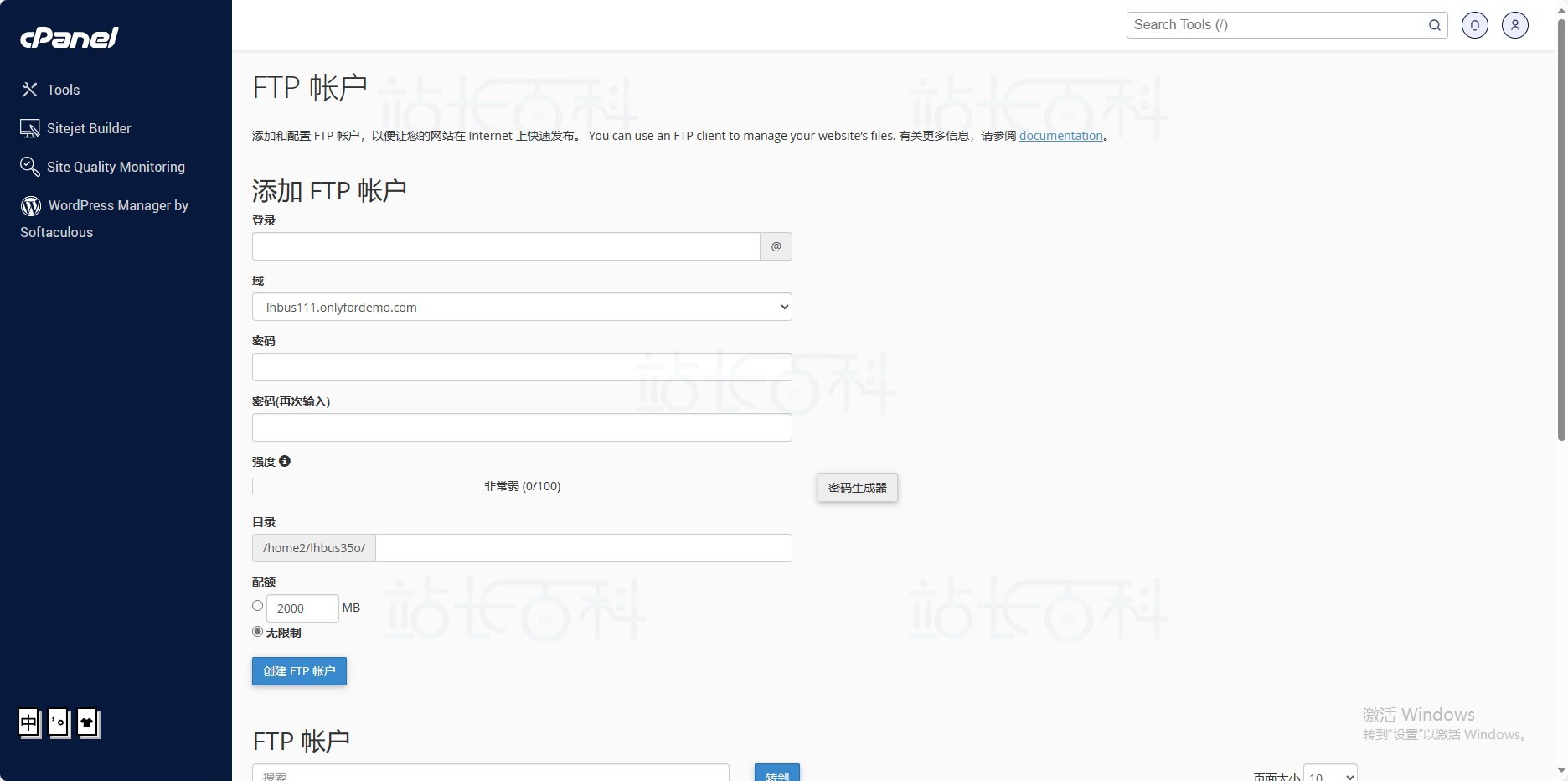Click the IME punctuation icon
This screenshot has height=781, width=1568.
[x=59, y=722]
